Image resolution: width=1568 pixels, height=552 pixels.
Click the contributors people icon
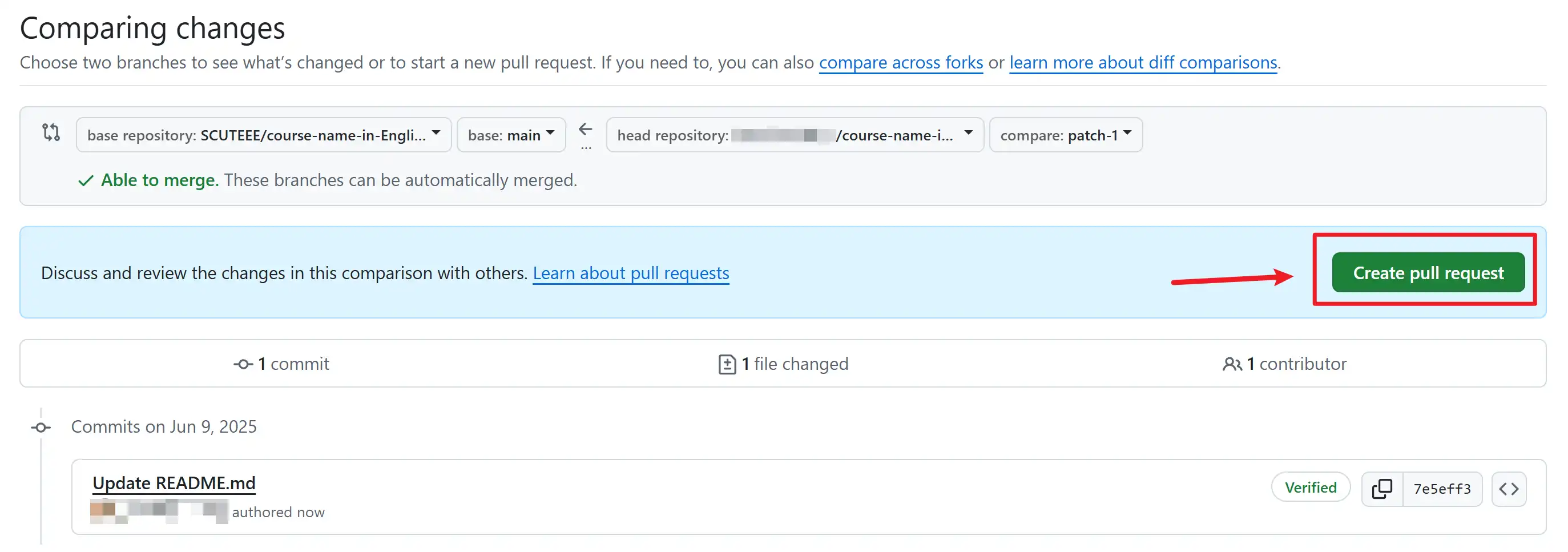pos(1232,363)
